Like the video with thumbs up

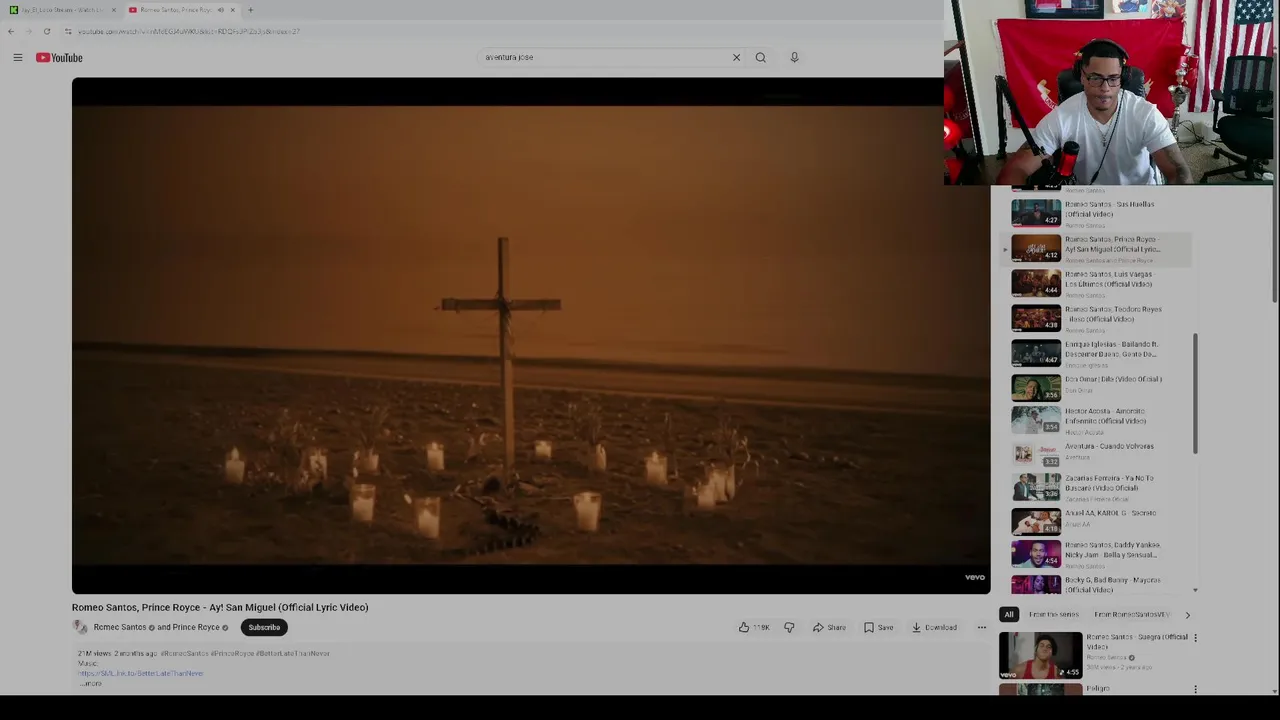coord(754,627)
